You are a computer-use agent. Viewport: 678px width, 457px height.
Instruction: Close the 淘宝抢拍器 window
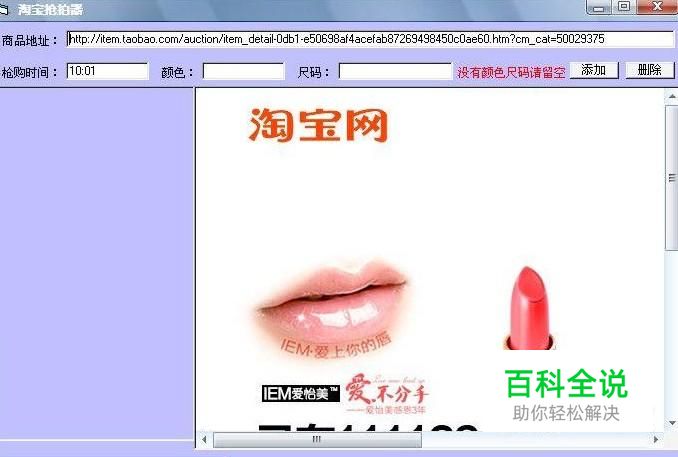pyautogui.click(x=657, y=7)
